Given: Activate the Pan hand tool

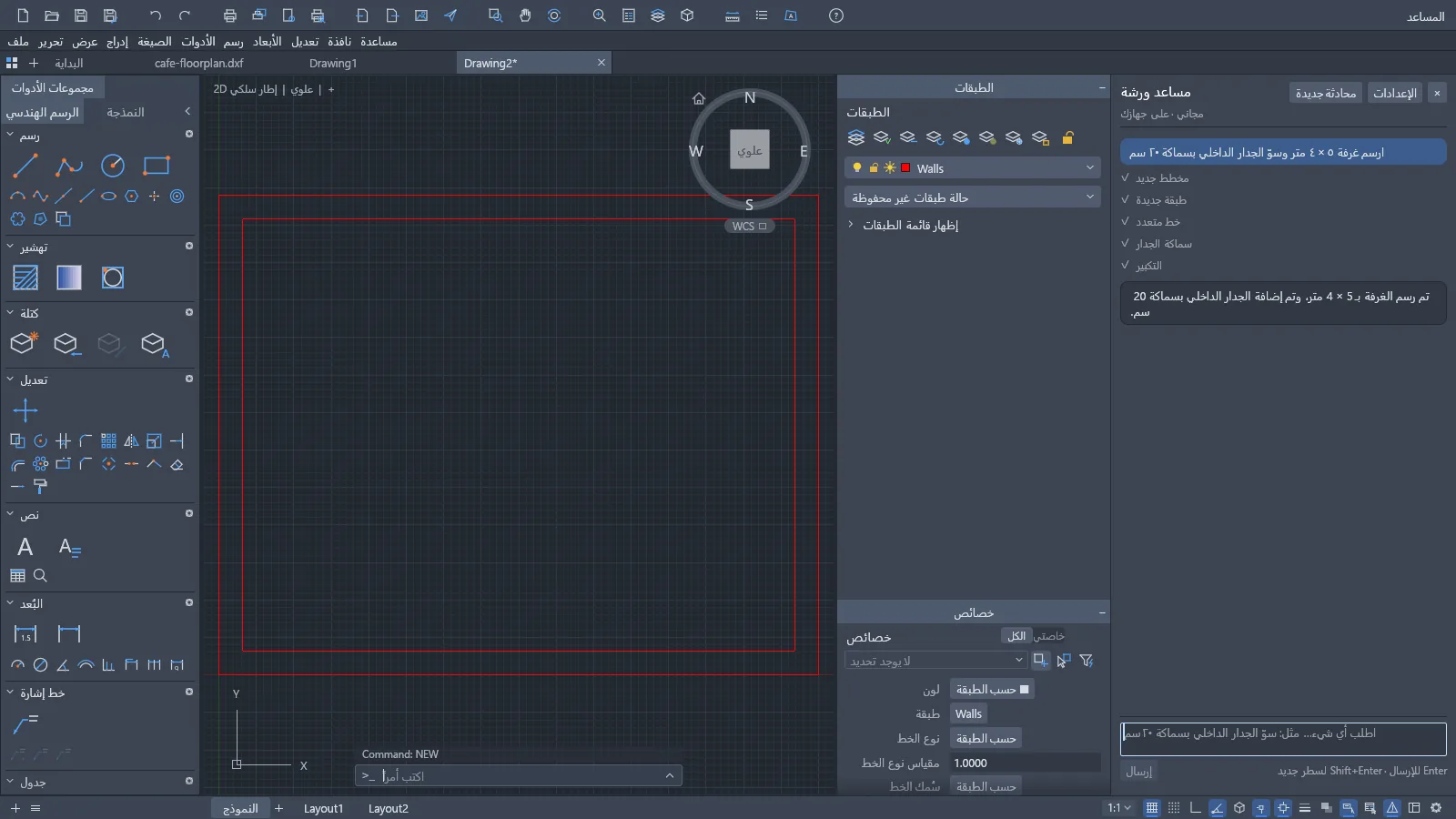Looking at the screenshot, I should (x=525, y=15).
